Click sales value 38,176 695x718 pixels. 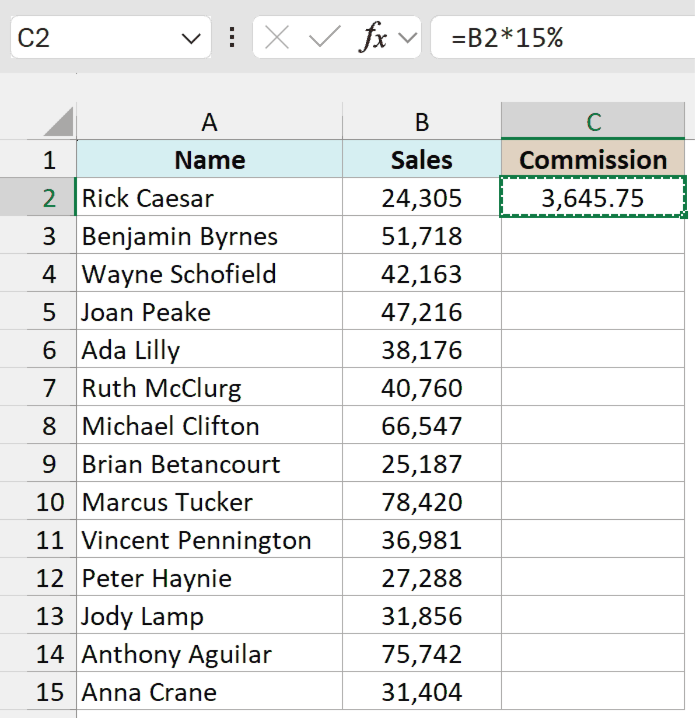tap(422, 349)
